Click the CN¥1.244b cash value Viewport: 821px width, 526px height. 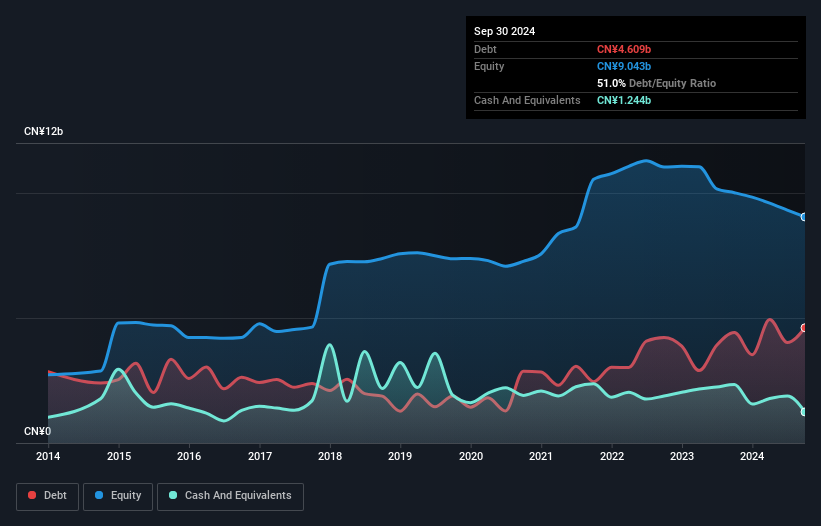coord(624,100)
